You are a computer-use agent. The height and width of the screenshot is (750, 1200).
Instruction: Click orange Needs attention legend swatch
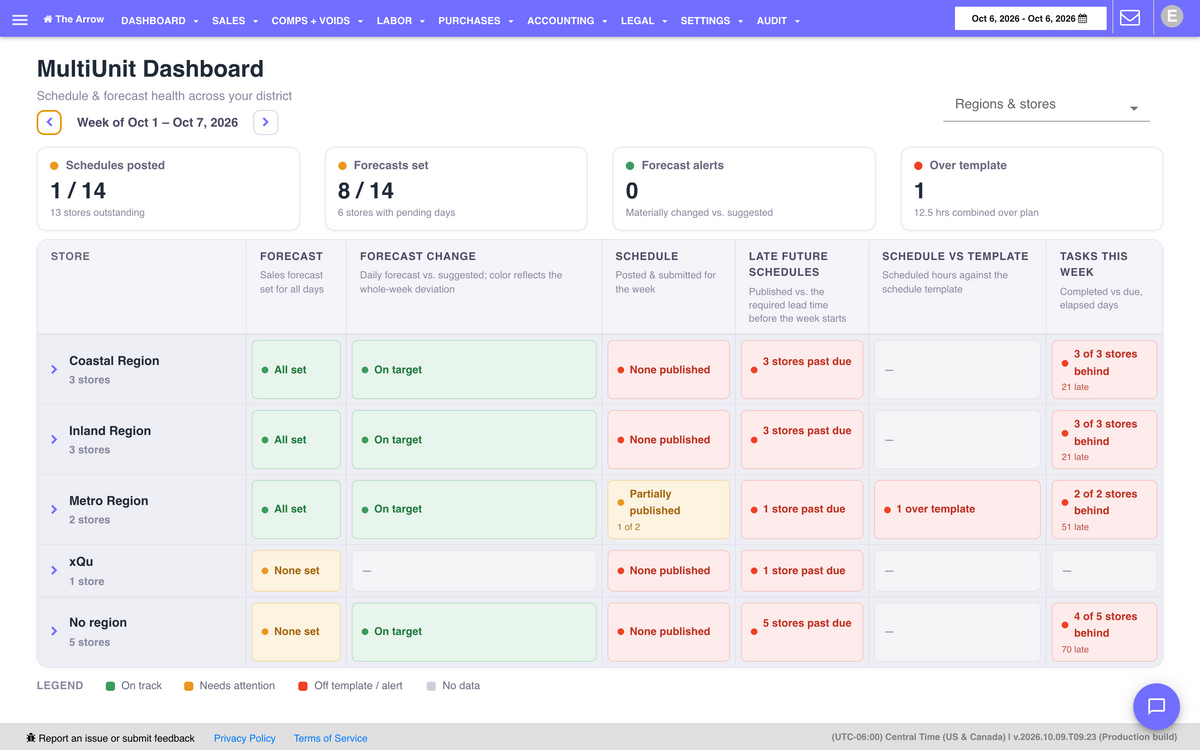click(x=188, y=686)
